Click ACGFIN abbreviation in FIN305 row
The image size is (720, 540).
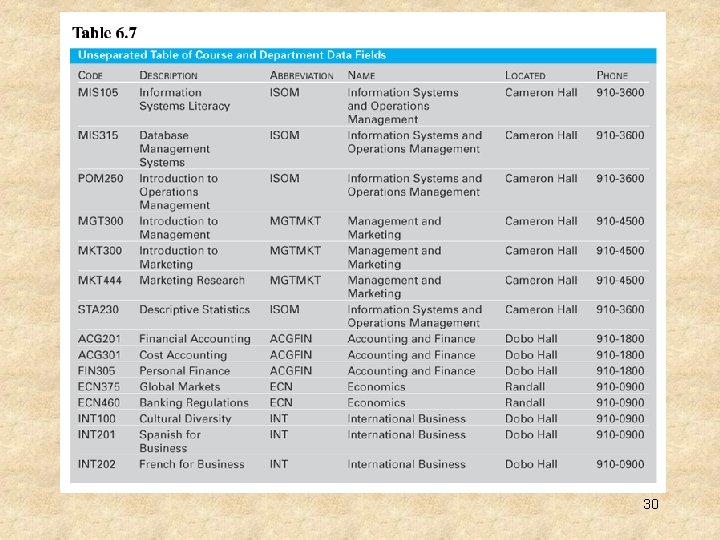pos(291,371)
